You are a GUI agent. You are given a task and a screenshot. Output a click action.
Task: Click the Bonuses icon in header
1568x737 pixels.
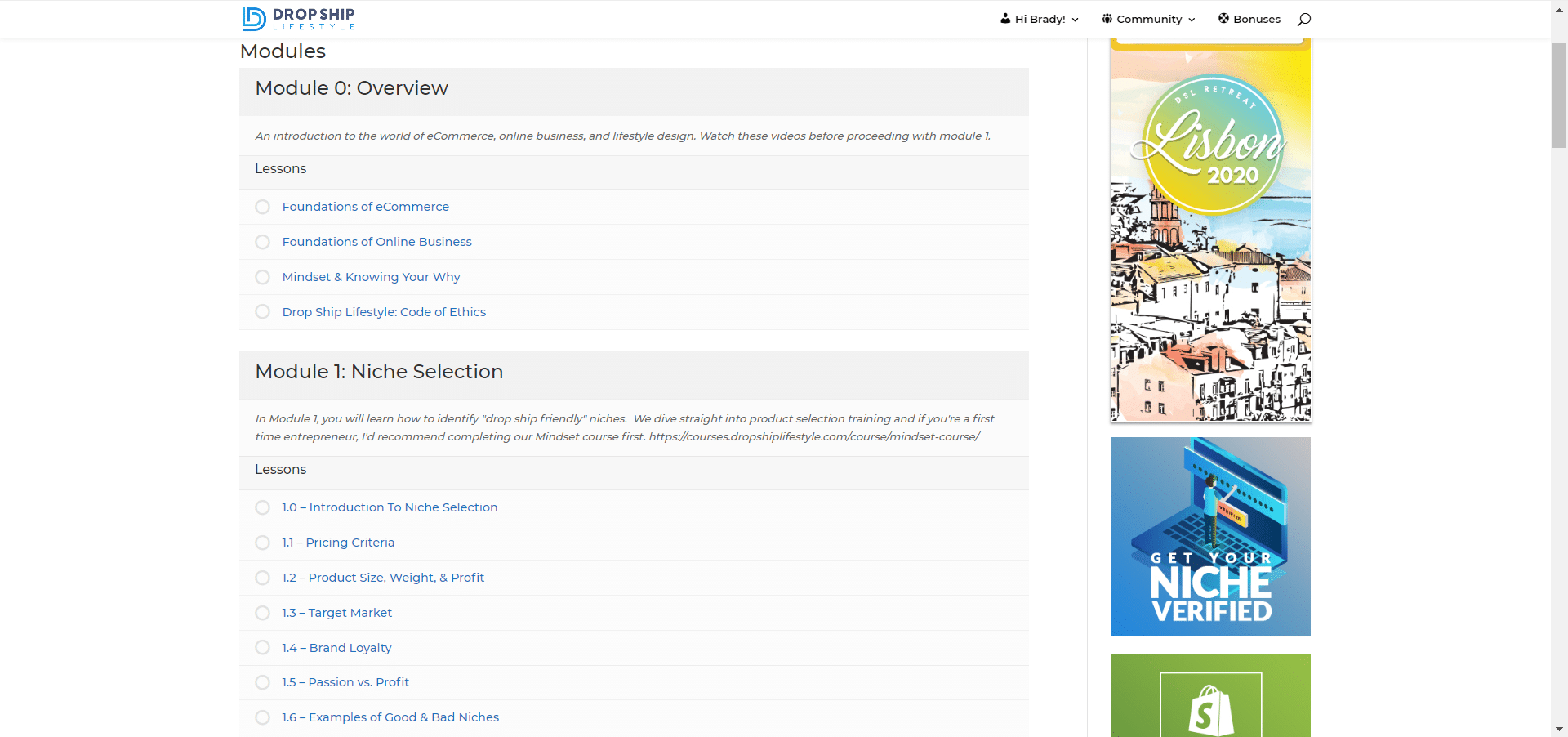[1223, 18]
